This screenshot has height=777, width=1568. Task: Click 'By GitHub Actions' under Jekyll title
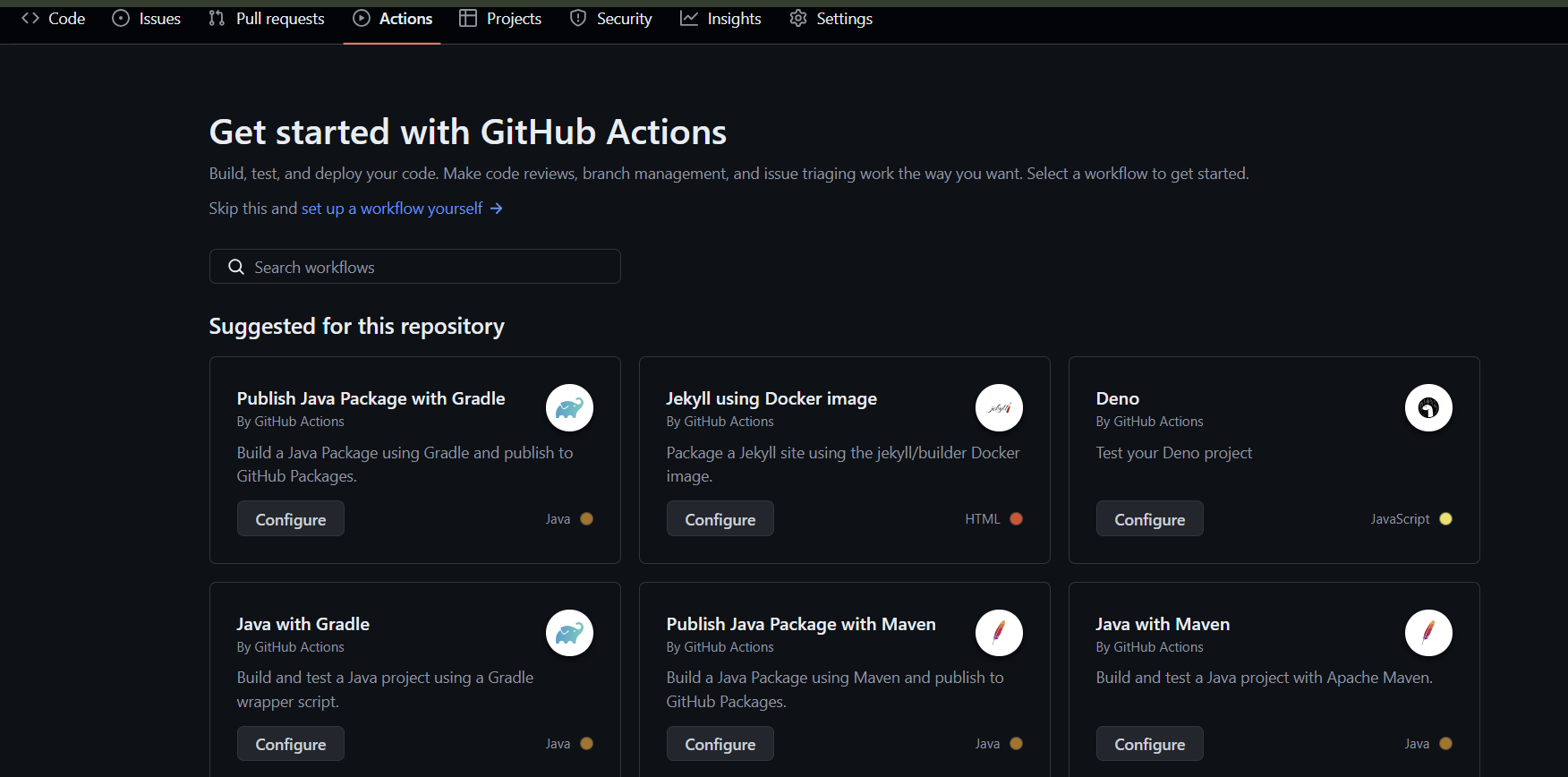tap(720, 422)
